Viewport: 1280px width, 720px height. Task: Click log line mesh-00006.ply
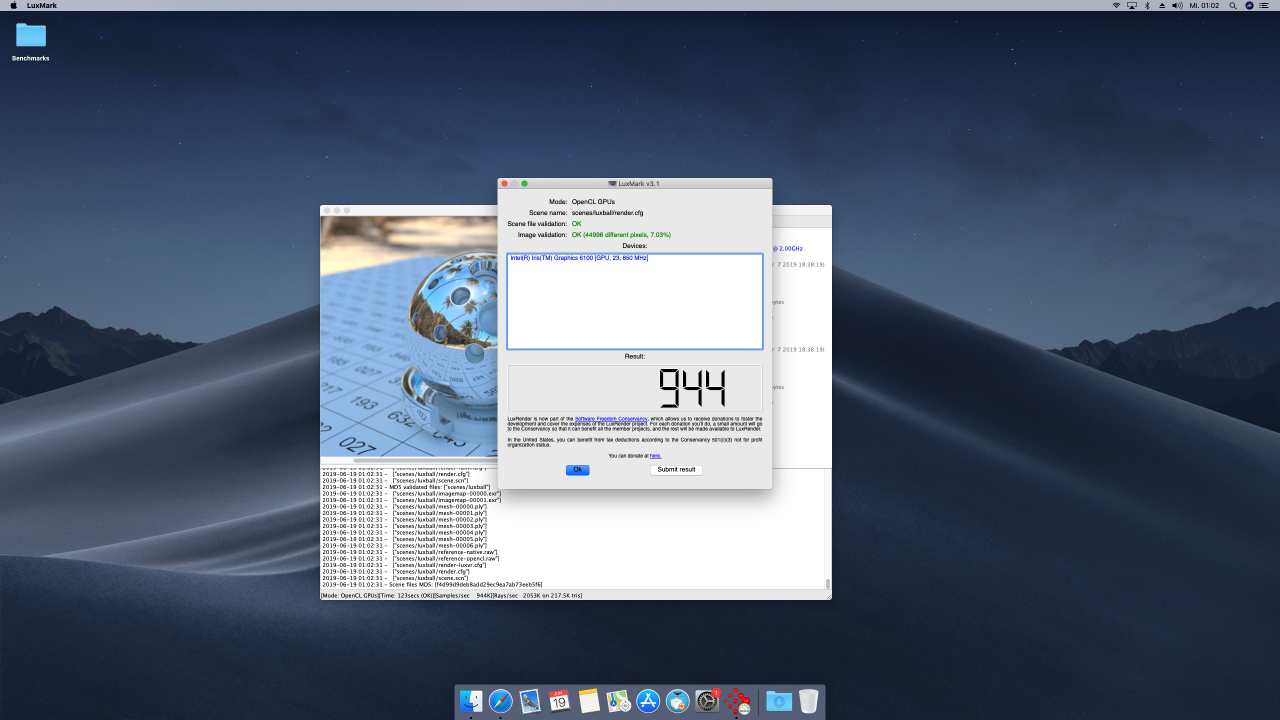[x=404, y=545]
